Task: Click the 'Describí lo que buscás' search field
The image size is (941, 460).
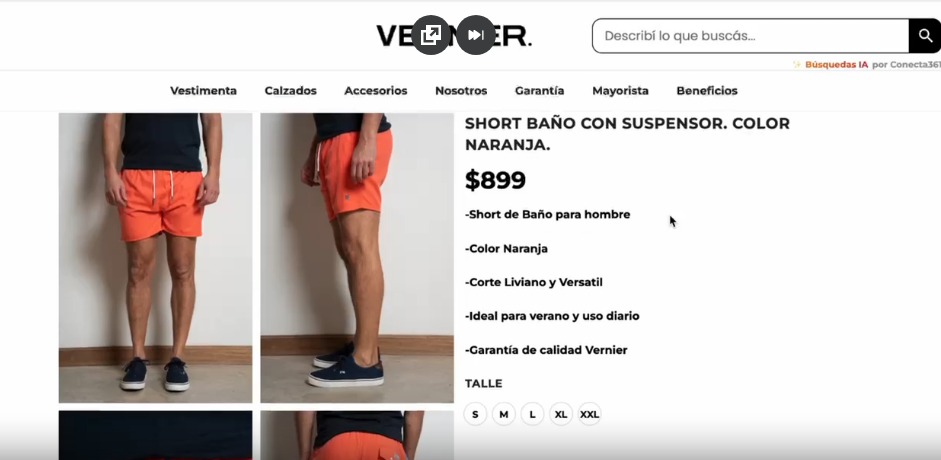Action: click(x=750, y=36)
